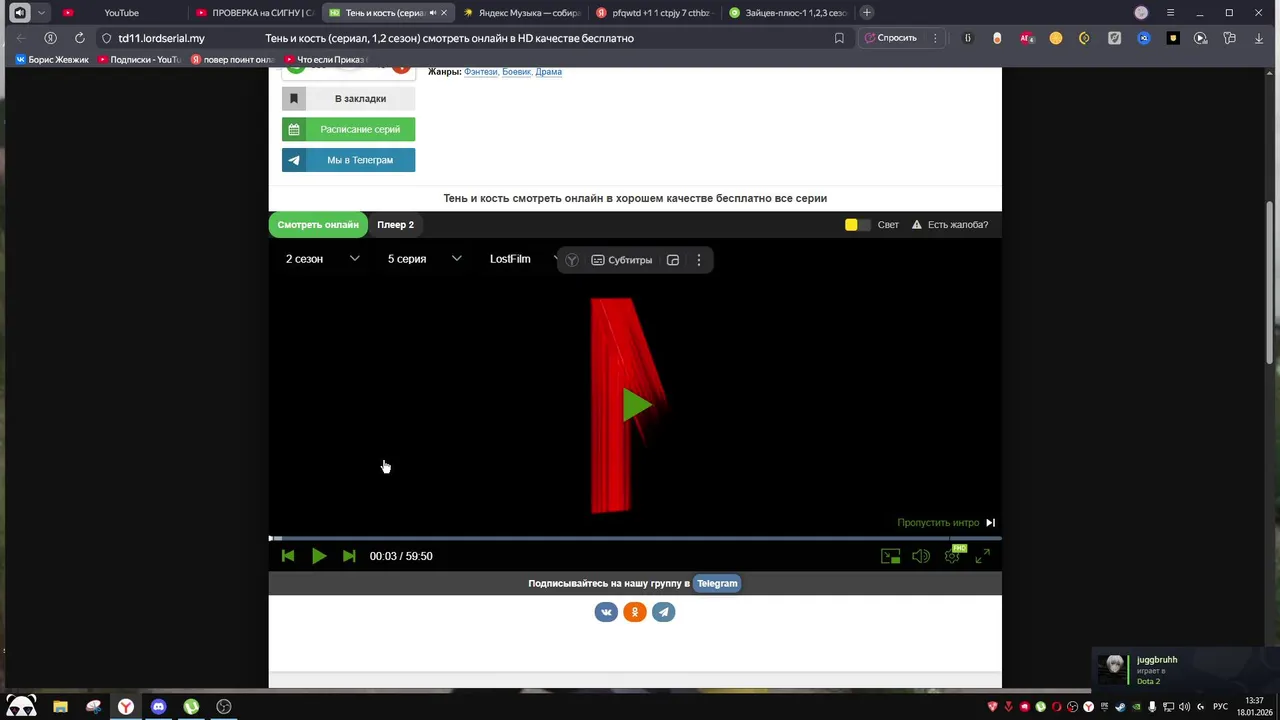This screenshot has width=1280, height=720.
Task: Open the 'Фэнтези' genre link
Action: 480,72
